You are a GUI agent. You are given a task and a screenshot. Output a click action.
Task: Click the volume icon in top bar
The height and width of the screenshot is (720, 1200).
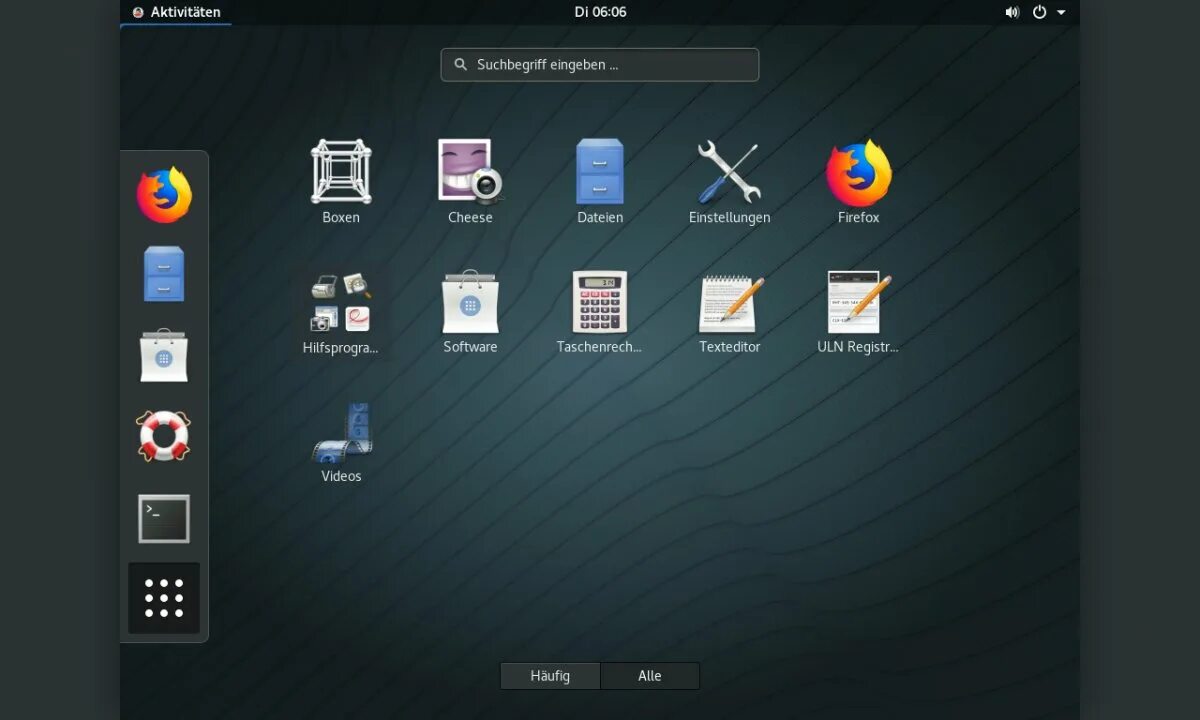pos(1012,12)
